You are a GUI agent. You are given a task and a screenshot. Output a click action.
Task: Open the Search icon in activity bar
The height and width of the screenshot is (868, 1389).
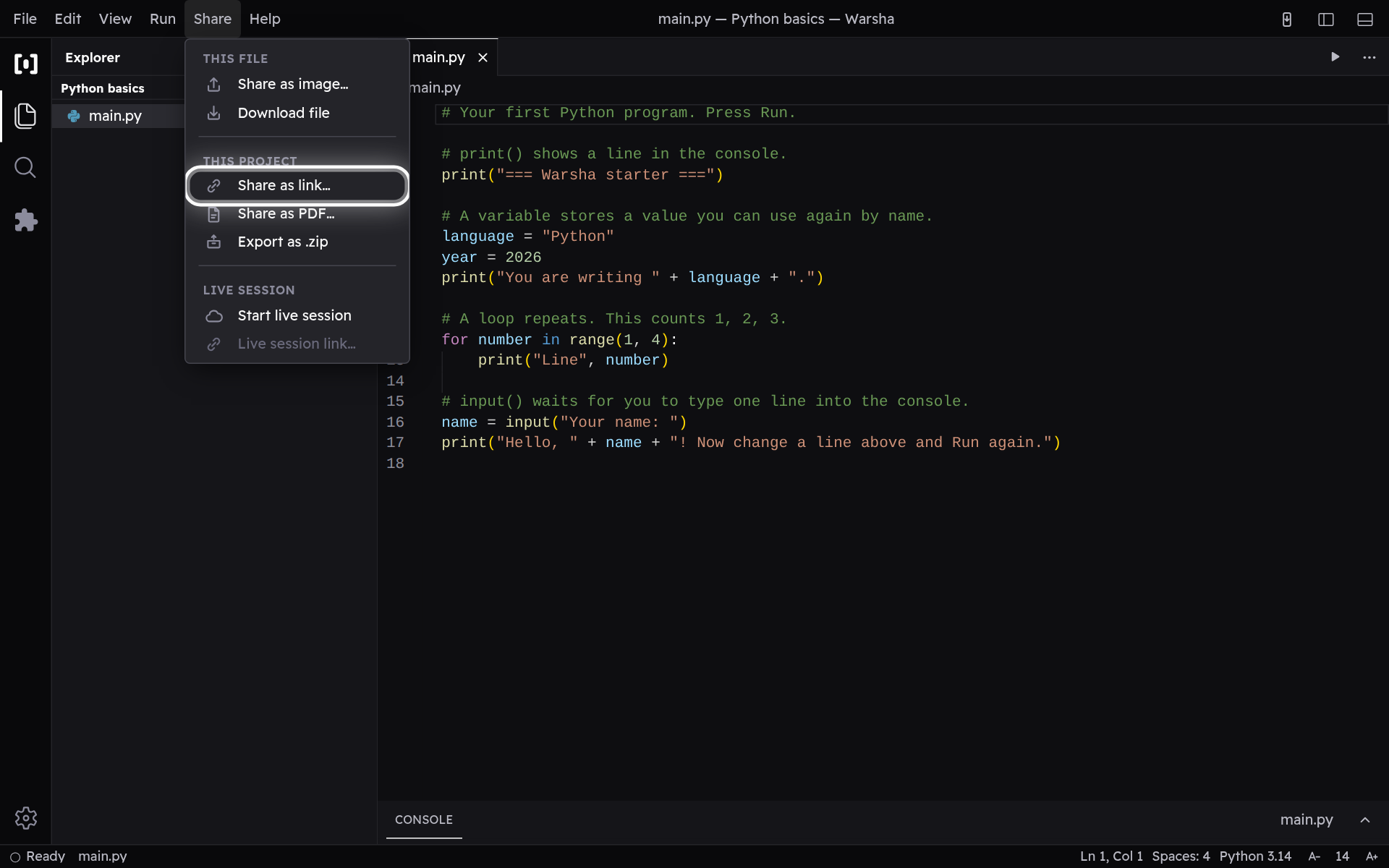25,168
